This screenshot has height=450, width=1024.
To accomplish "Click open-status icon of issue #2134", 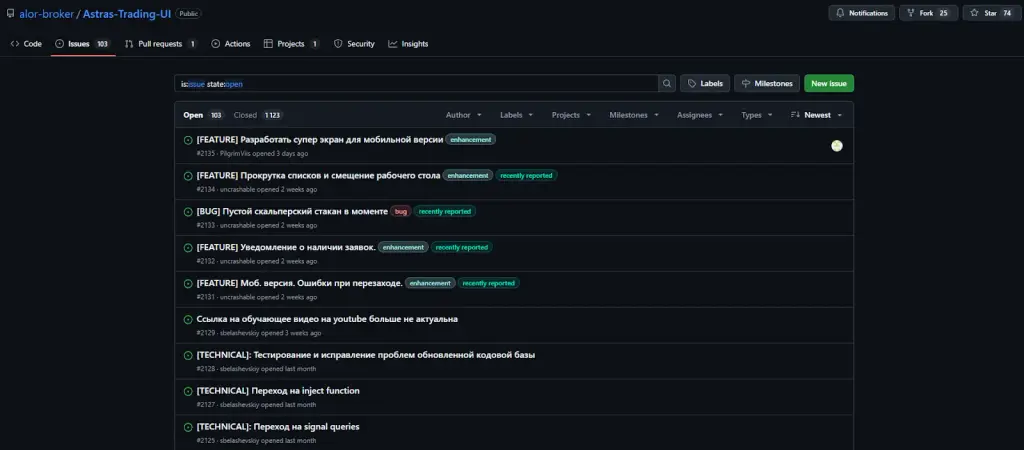I will coord(188,176).
